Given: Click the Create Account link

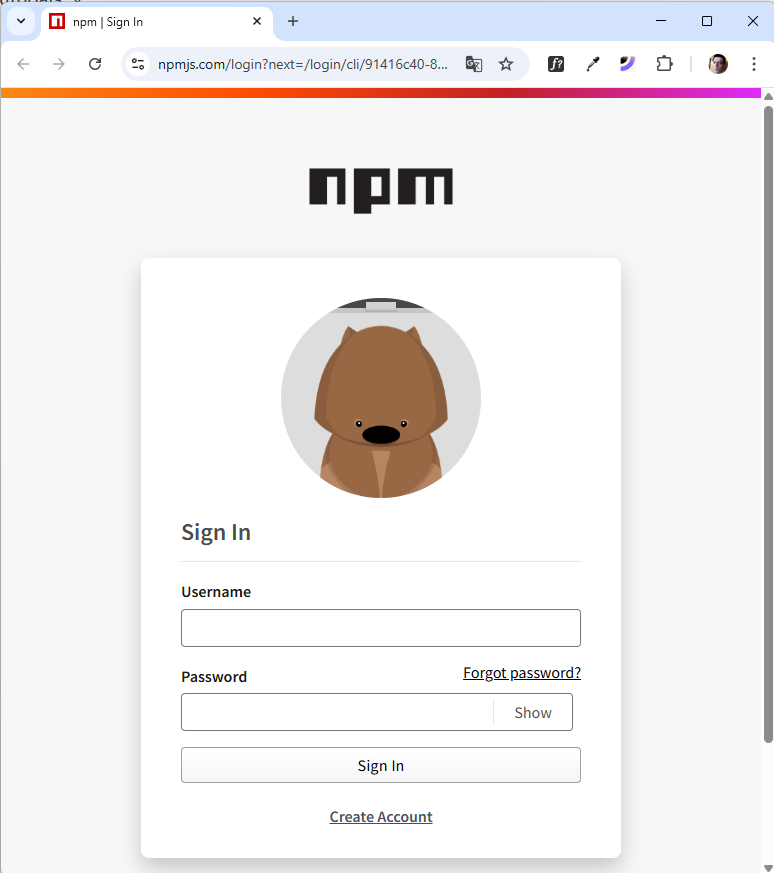Looking at the screenshot, I should coord(381,817).
